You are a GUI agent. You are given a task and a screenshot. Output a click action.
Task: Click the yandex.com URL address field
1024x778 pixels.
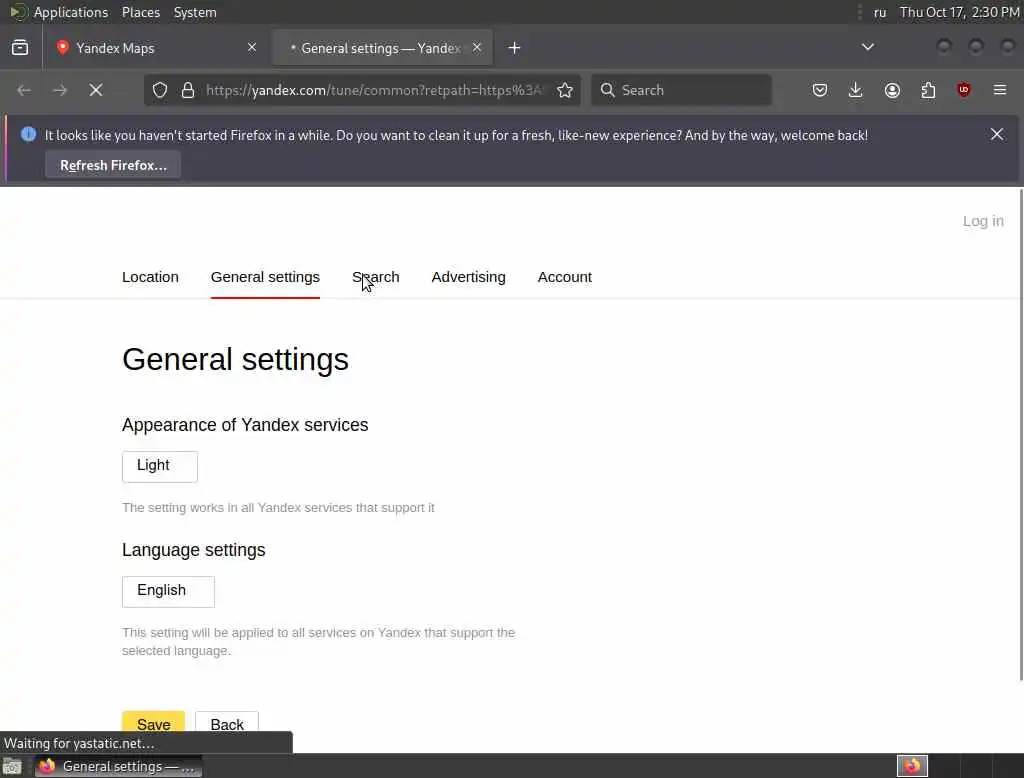[375, 90]
